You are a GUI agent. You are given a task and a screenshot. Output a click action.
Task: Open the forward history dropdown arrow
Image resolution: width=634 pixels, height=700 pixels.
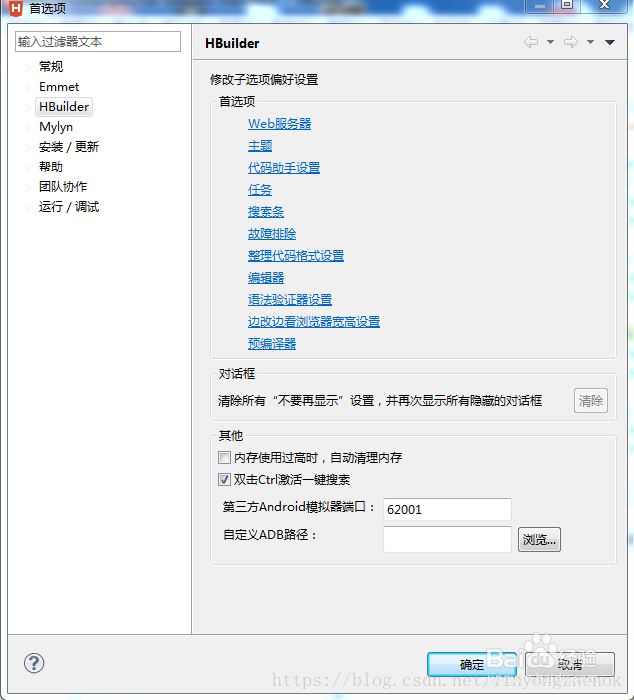(x=590, y=42)
